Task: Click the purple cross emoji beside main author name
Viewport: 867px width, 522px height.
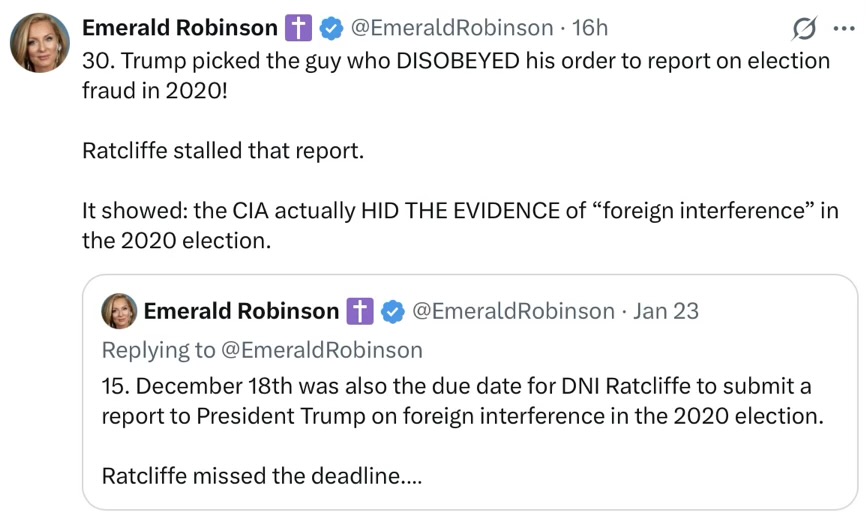Action: (x=299, y=28)
